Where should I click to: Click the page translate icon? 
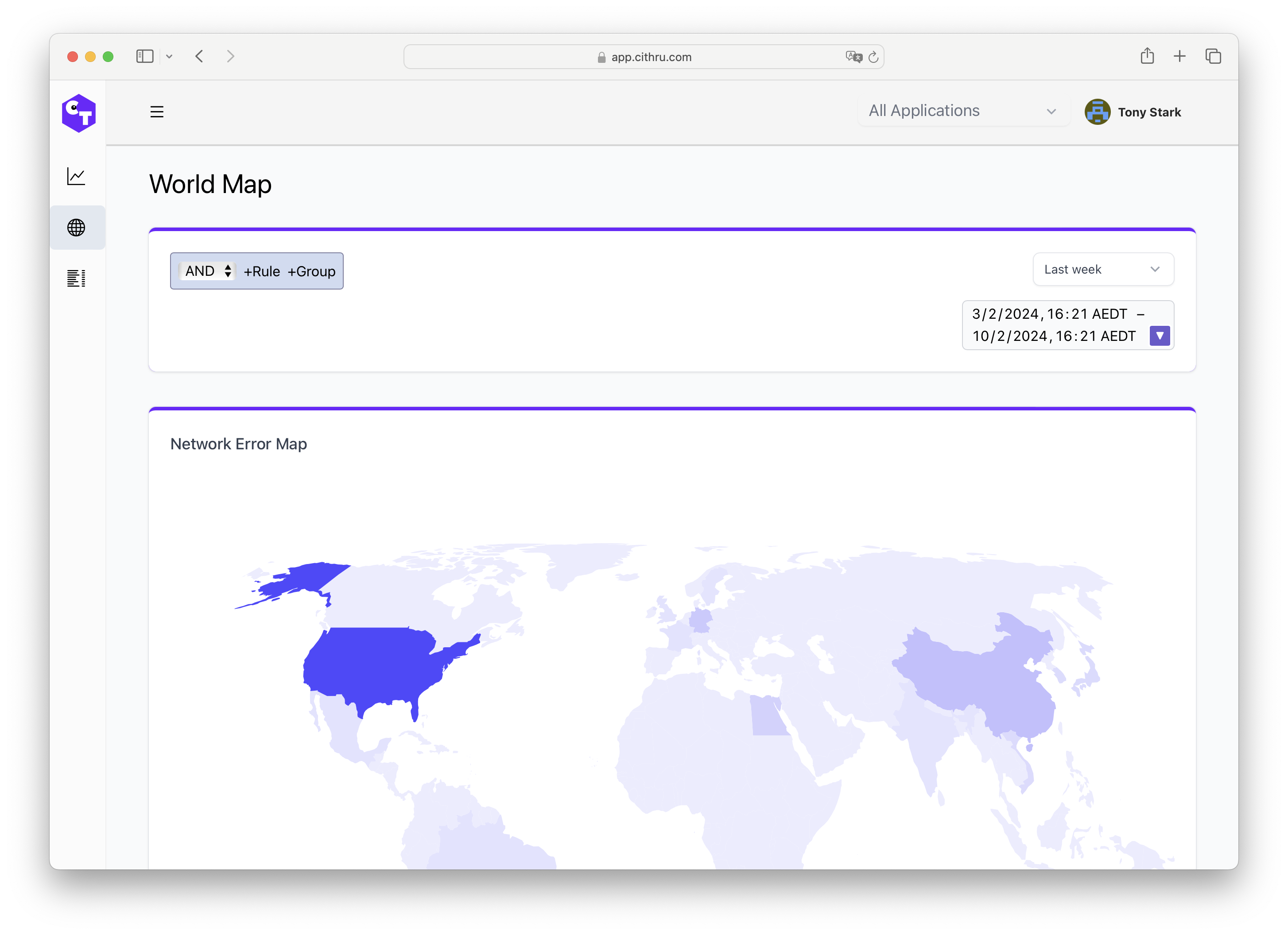(x=853, y=57)
